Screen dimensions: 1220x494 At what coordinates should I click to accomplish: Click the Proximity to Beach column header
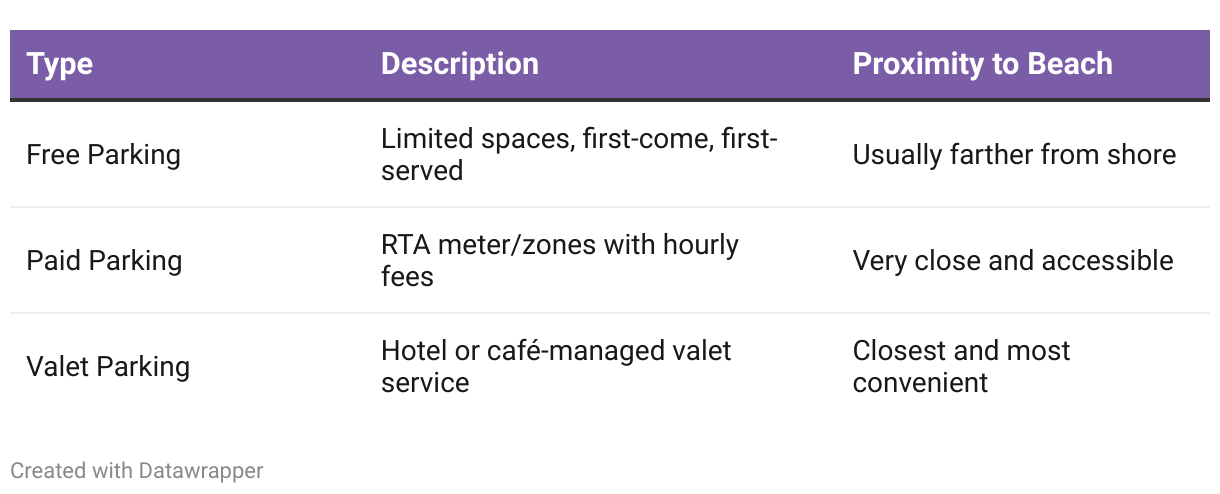[x=982, y=64]
